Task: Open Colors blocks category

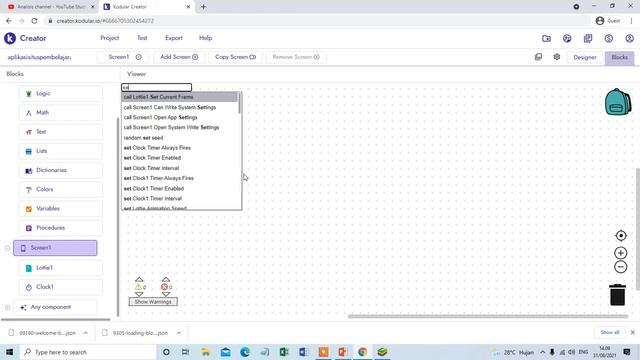Action: pos(60,189)
